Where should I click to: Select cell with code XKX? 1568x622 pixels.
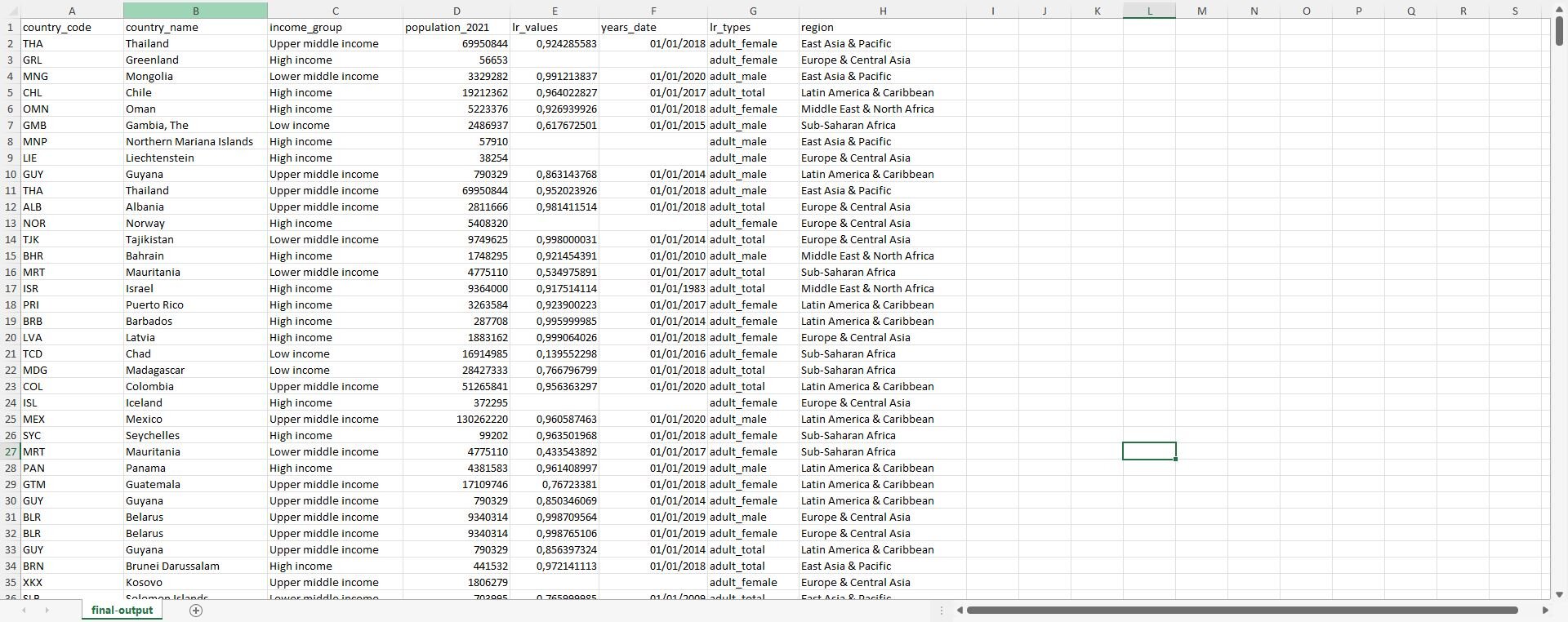point(72,582)
